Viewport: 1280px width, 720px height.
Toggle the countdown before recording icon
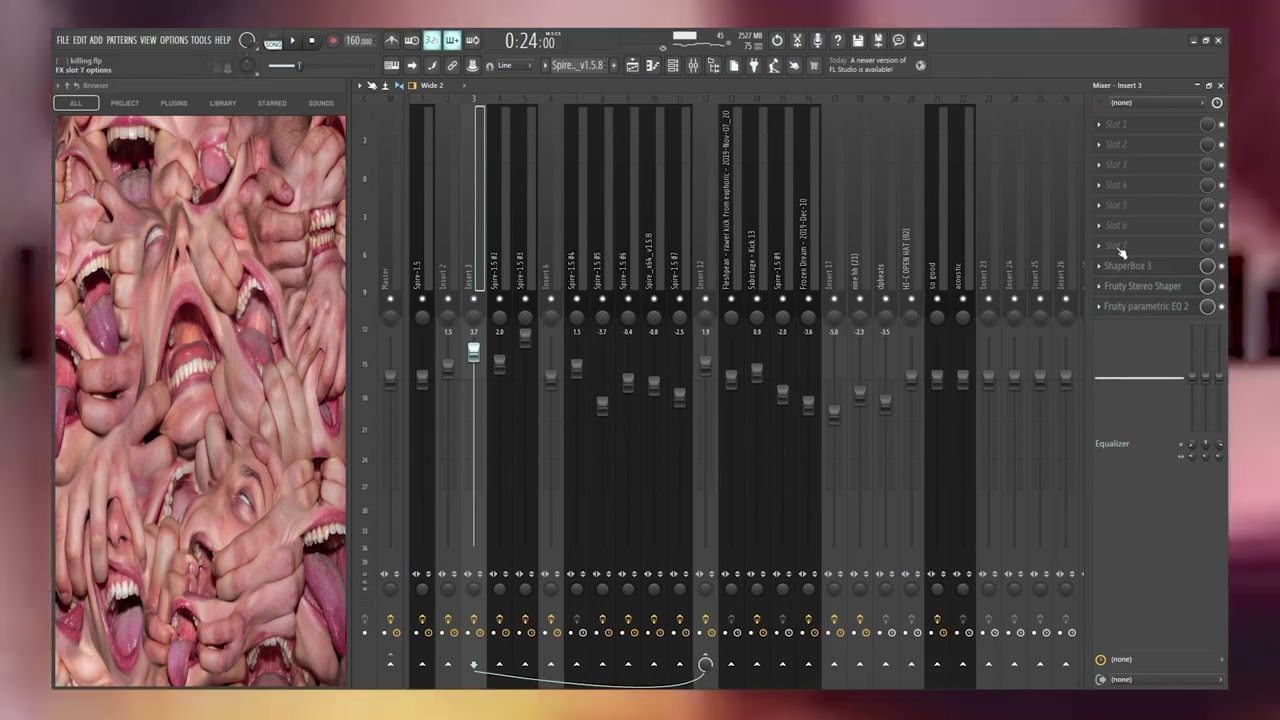tap(432, 40)
